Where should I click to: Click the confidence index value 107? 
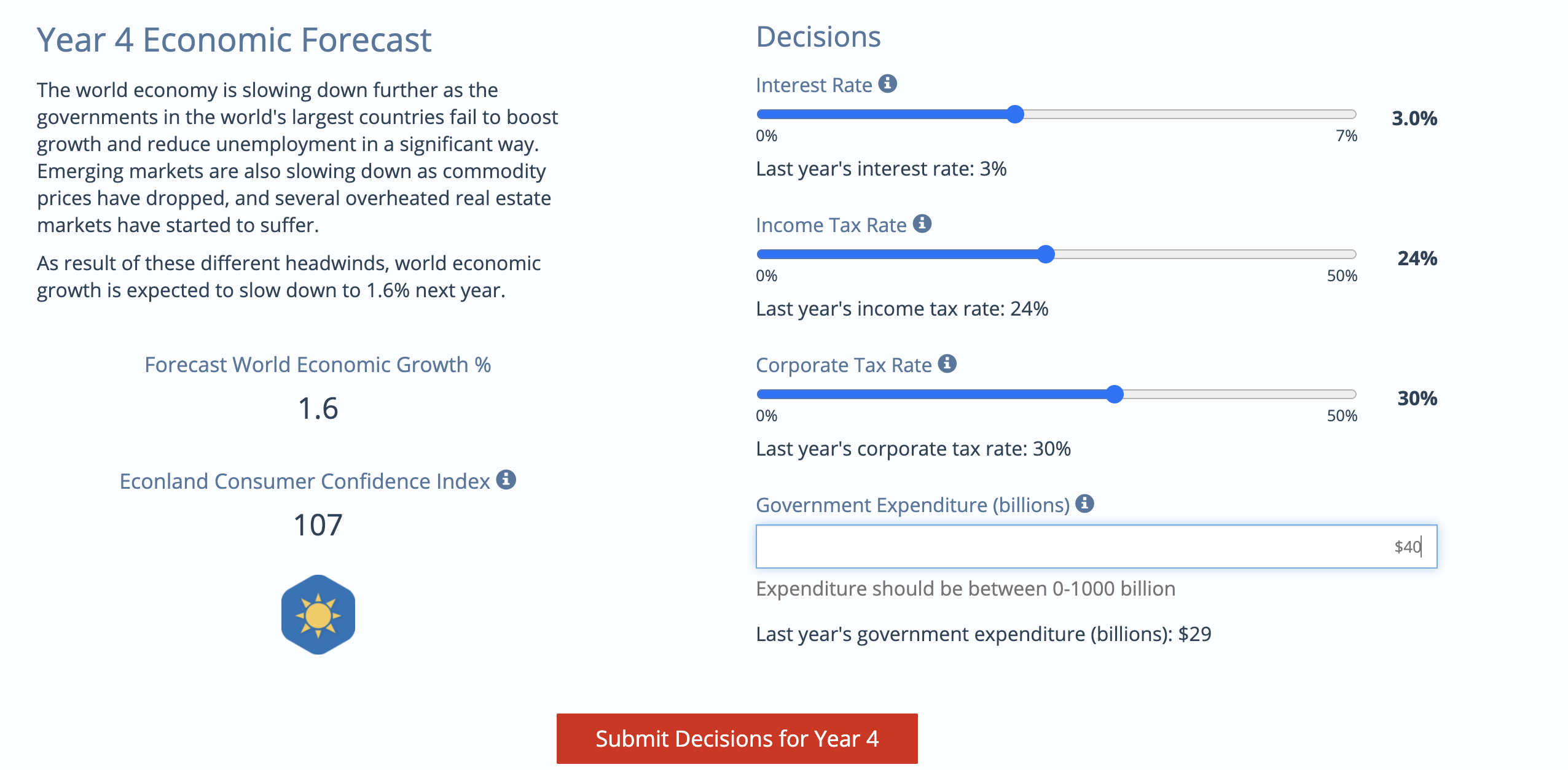pyautogui.click(x=318, y=524)
